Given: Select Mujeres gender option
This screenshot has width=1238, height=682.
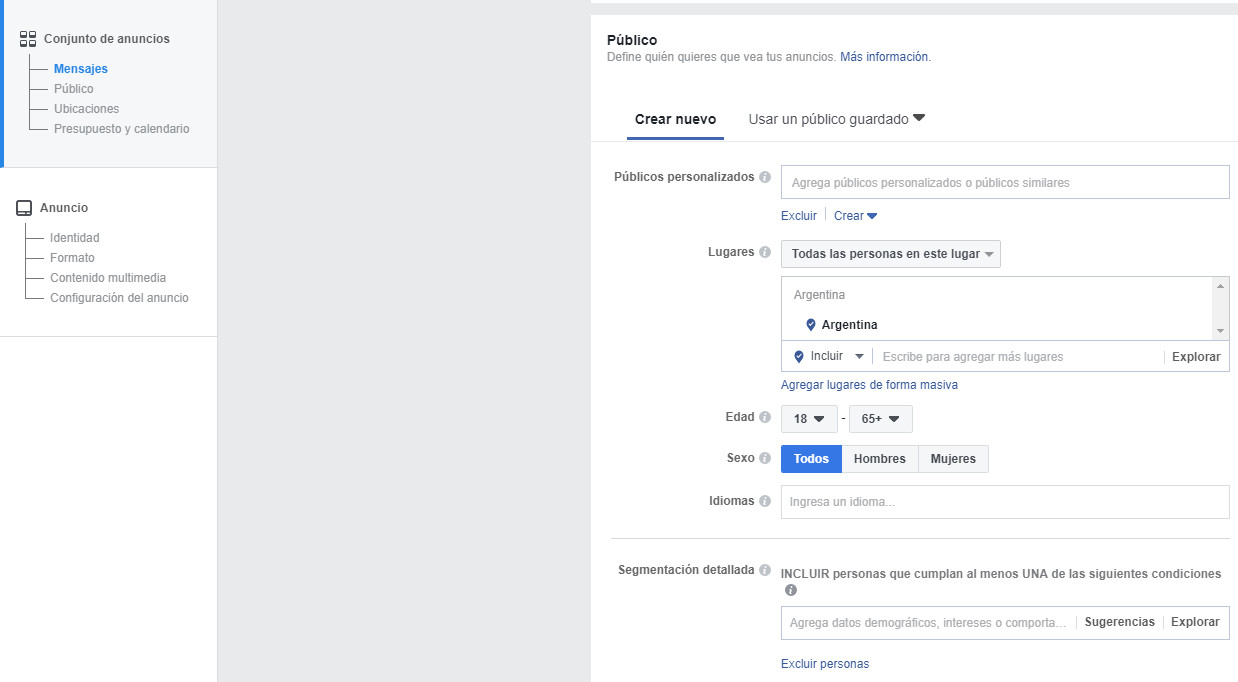Looking at the screenshot, I should (952, 459).
